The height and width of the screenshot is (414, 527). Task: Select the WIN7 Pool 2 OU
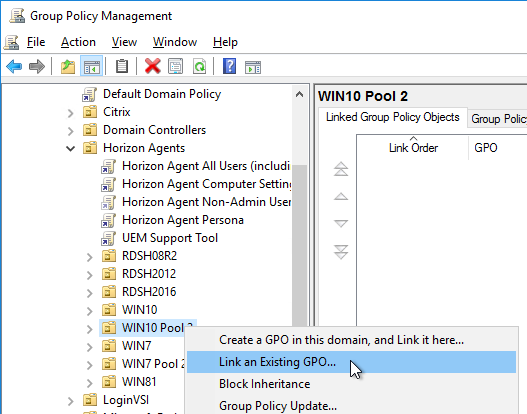[x=153, y=364]
